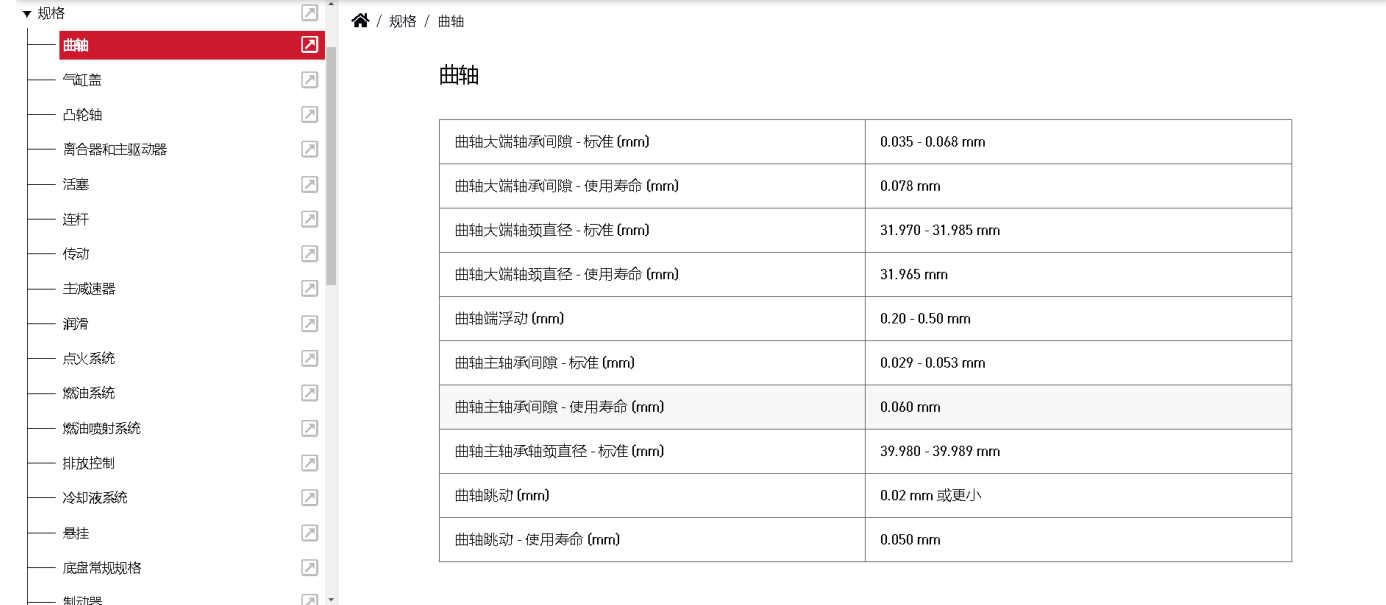Open 传动 via its external link icon
Screen dimensions: 1386x605
(x=309, y=253)
